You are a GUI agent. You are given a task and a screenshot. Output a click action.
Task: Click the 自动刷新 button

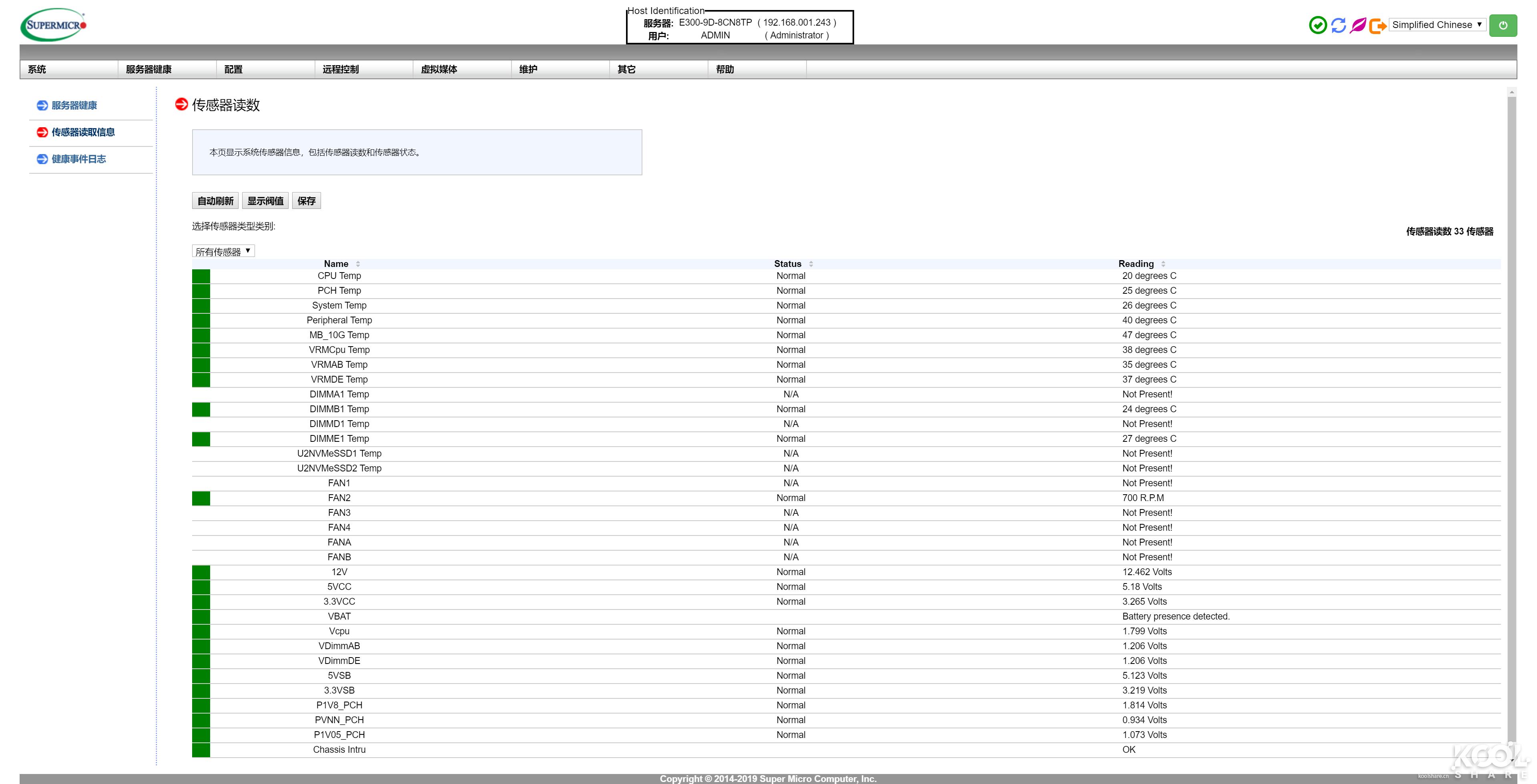pos(215,201)
